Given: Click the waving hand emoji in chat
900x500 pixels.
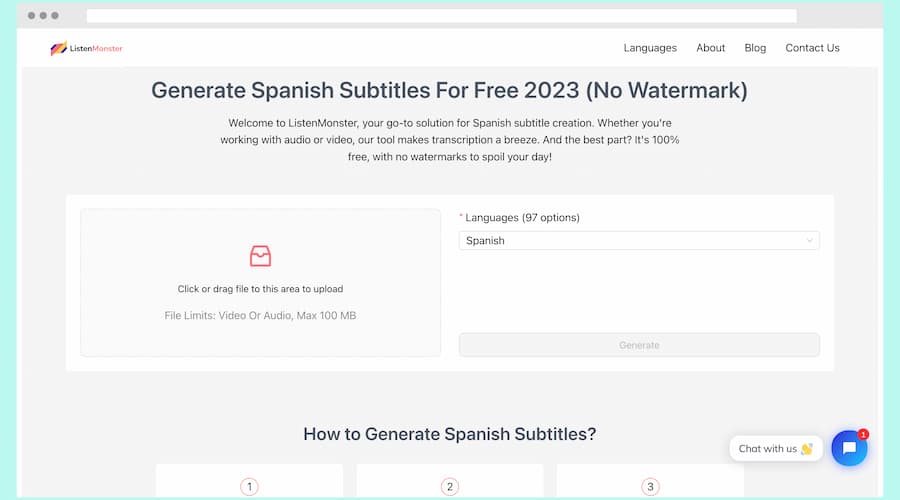Looking at the screenshot, I should [x=806, y=448].
